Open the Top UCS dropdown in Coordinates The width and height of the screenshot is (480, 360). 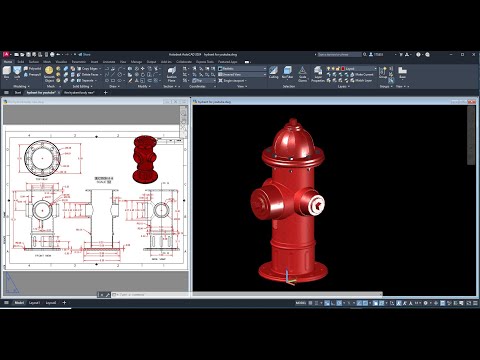[x=204, y=81]
